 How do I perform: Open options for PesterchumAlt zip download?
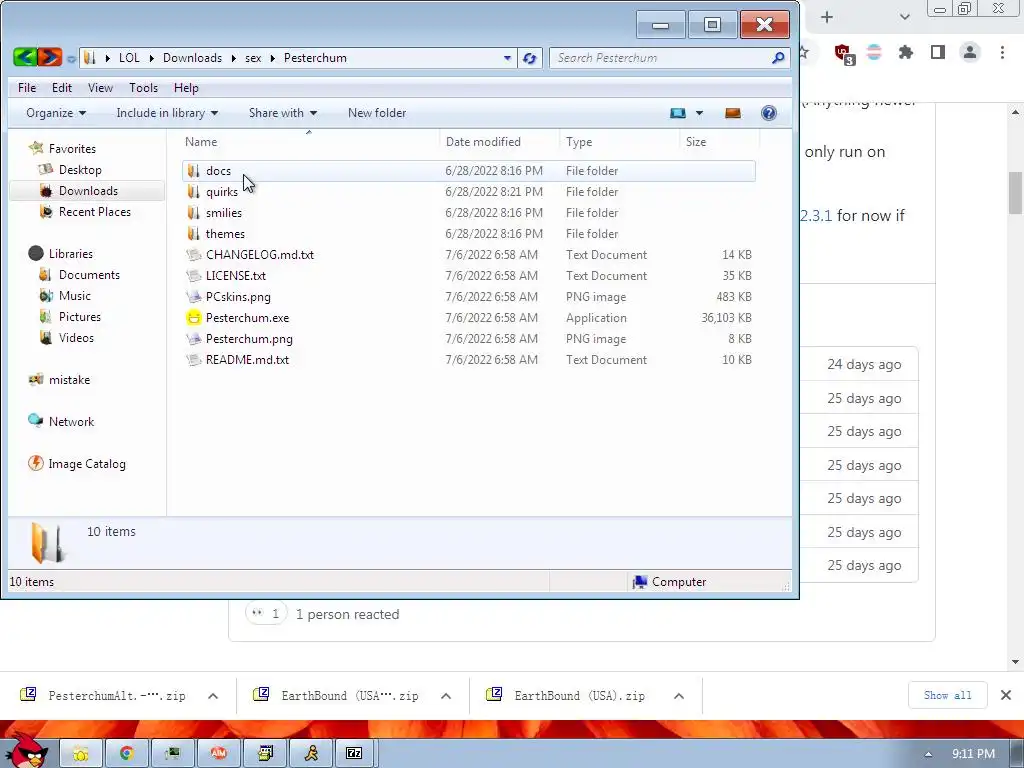tap(213, 696)
